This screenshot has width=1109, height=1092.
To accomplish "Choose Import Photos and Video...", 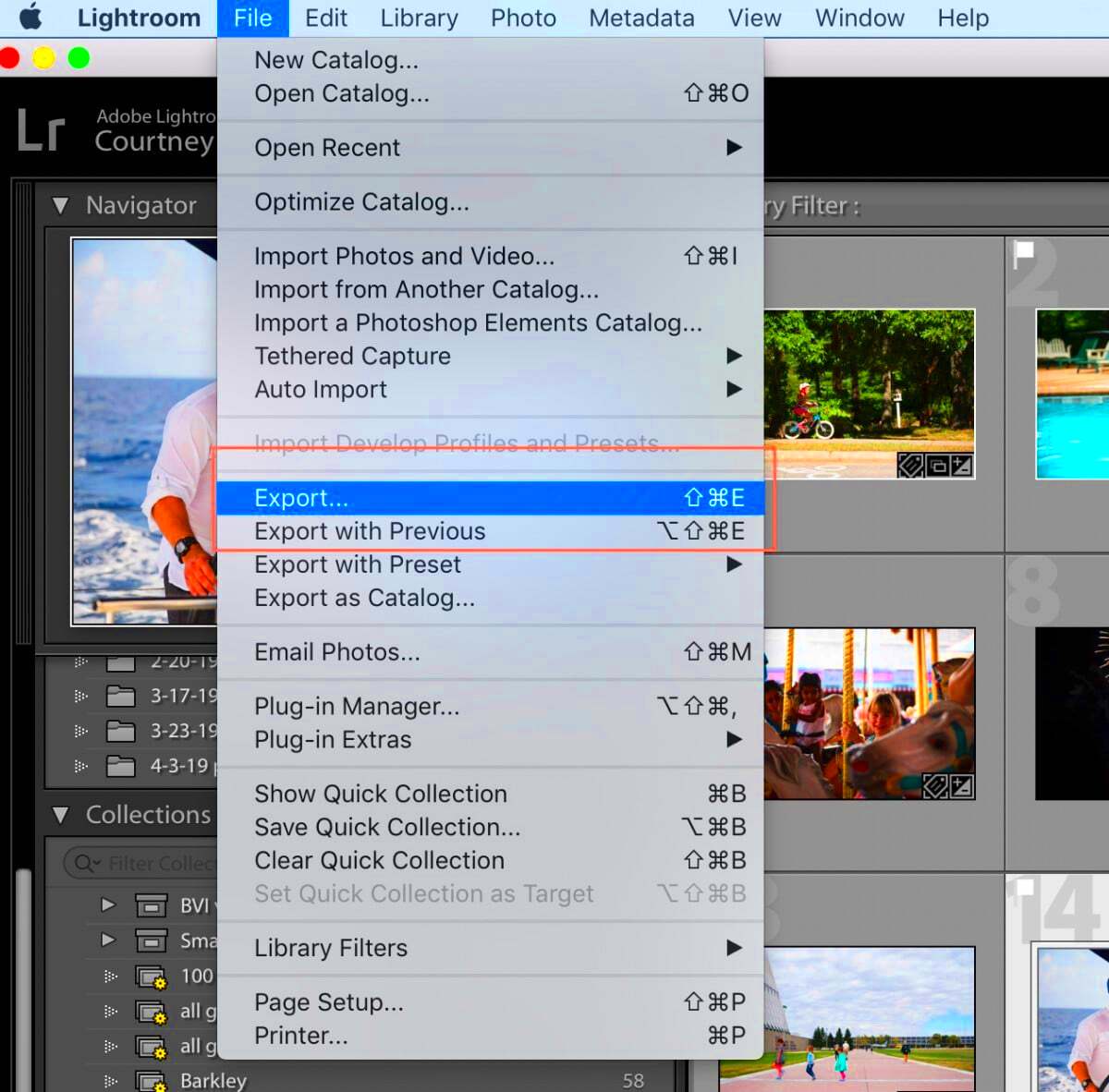I will point(491,256).
